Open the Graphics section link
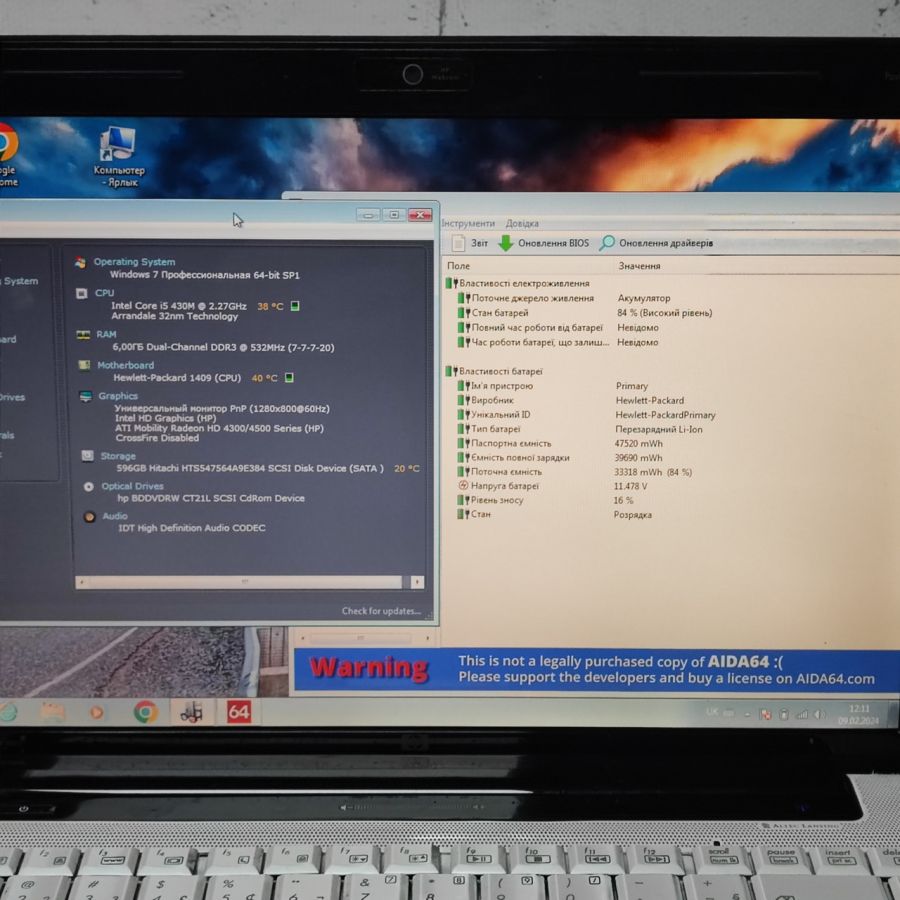 pos(118,395)
